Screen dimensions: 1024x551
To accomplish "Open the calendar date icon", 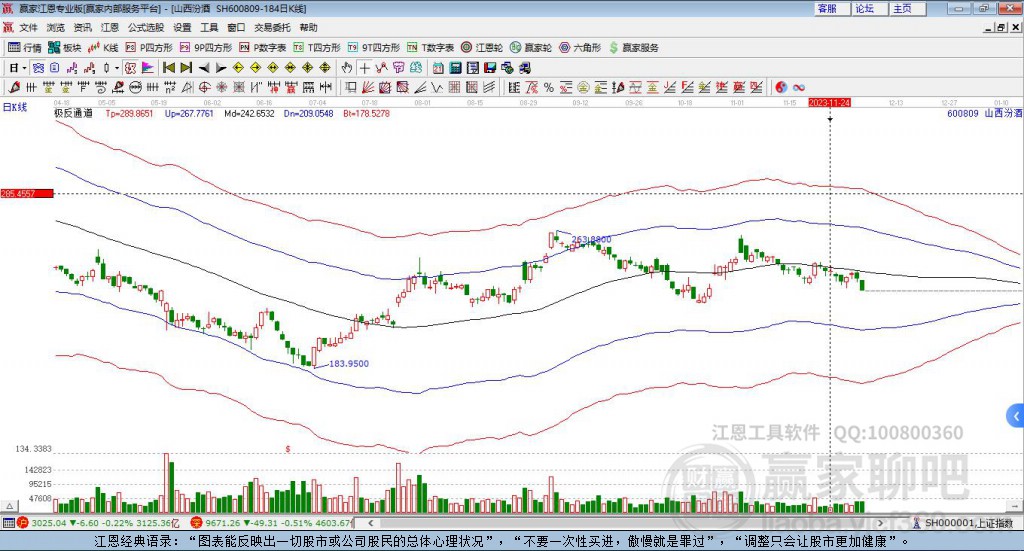I will pyautogui.click(x=438, y=68).
